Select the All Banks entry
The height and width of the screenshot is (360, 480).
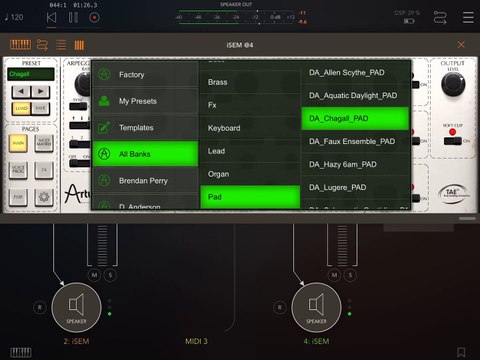point(145,154)
